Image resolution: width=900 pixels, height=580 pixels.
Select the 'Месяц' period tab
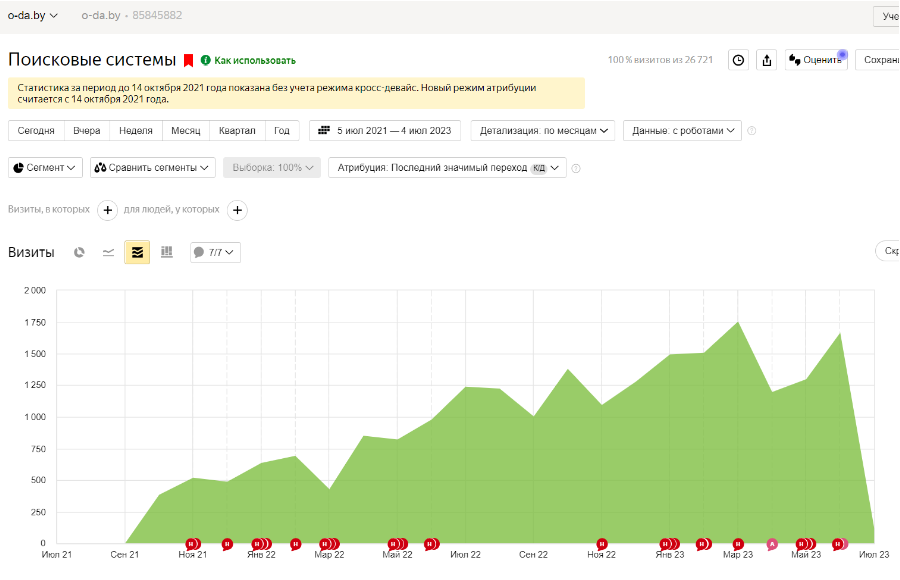point(186,130)
